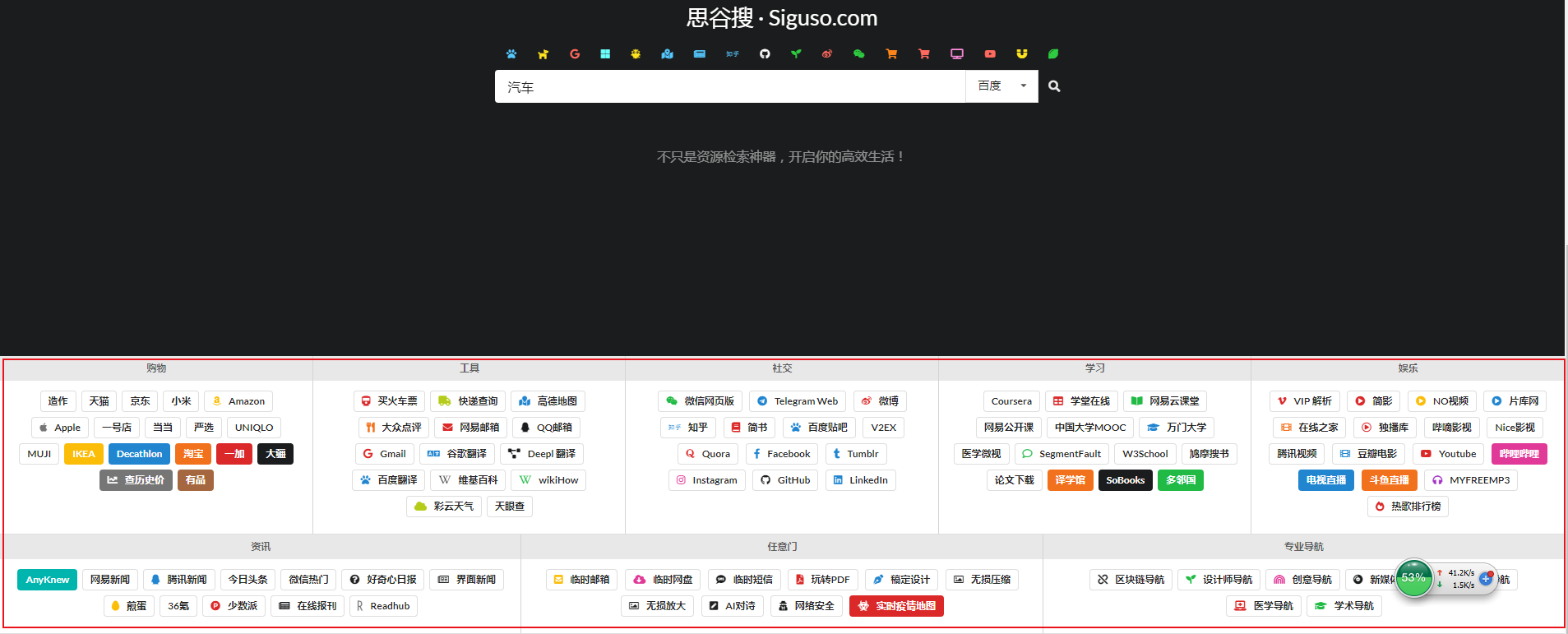This screenshot has width=1568, height=634.
Task: Click the red 实时疫情地图 button
Action: click(897, 606)
